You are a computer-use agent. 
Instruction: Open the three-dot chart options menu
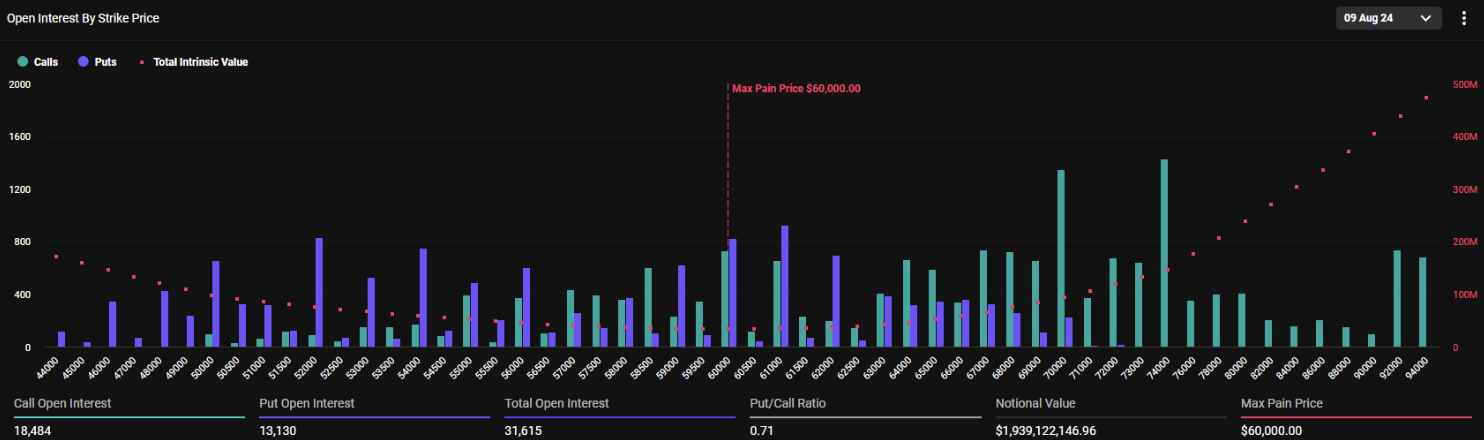tap(1464, 18)
